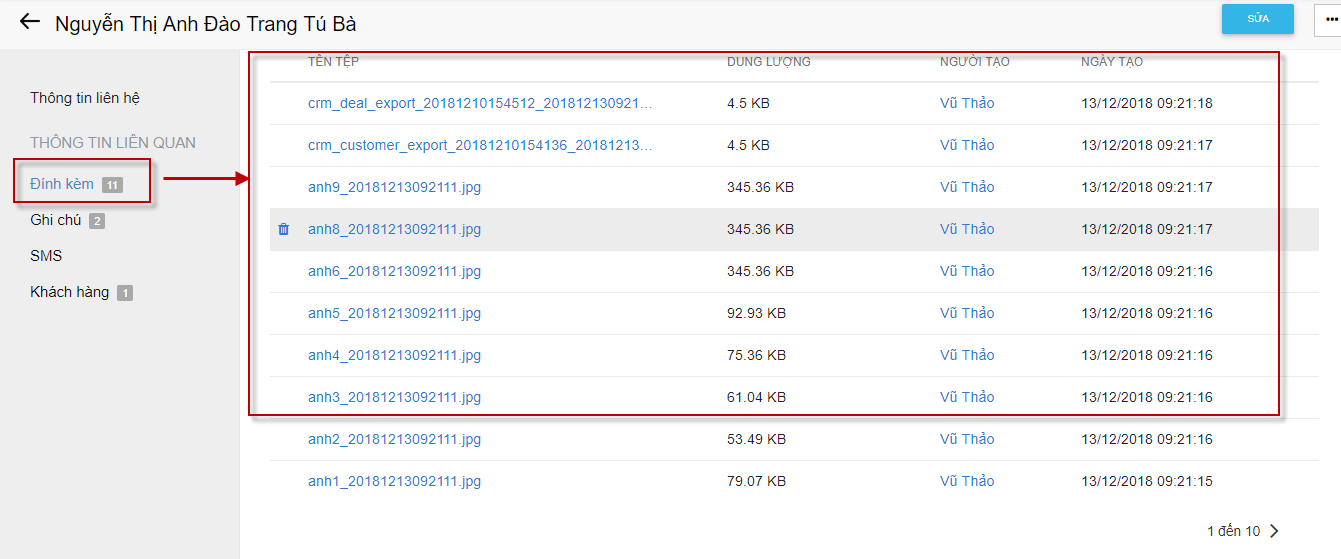Open anh9_20181213092111.jpg attachment
The height and width of the screenshot is (559, 1341).
click(394, 187)
